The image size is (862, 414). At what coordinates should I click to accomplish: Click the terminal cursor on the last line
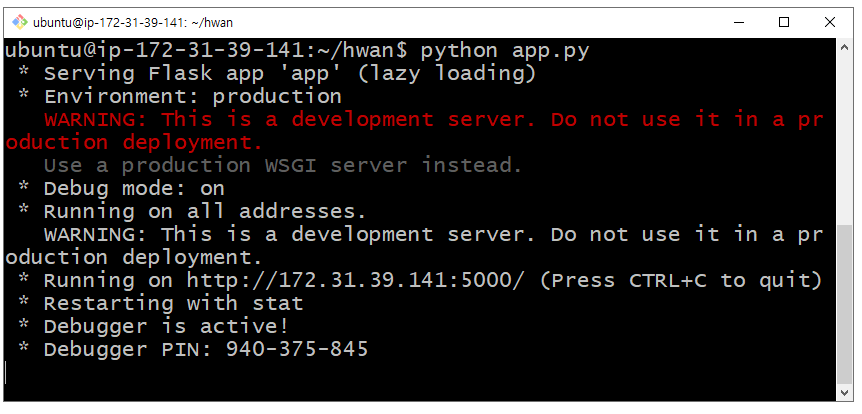pyautogui.click(x=7, y=372)
